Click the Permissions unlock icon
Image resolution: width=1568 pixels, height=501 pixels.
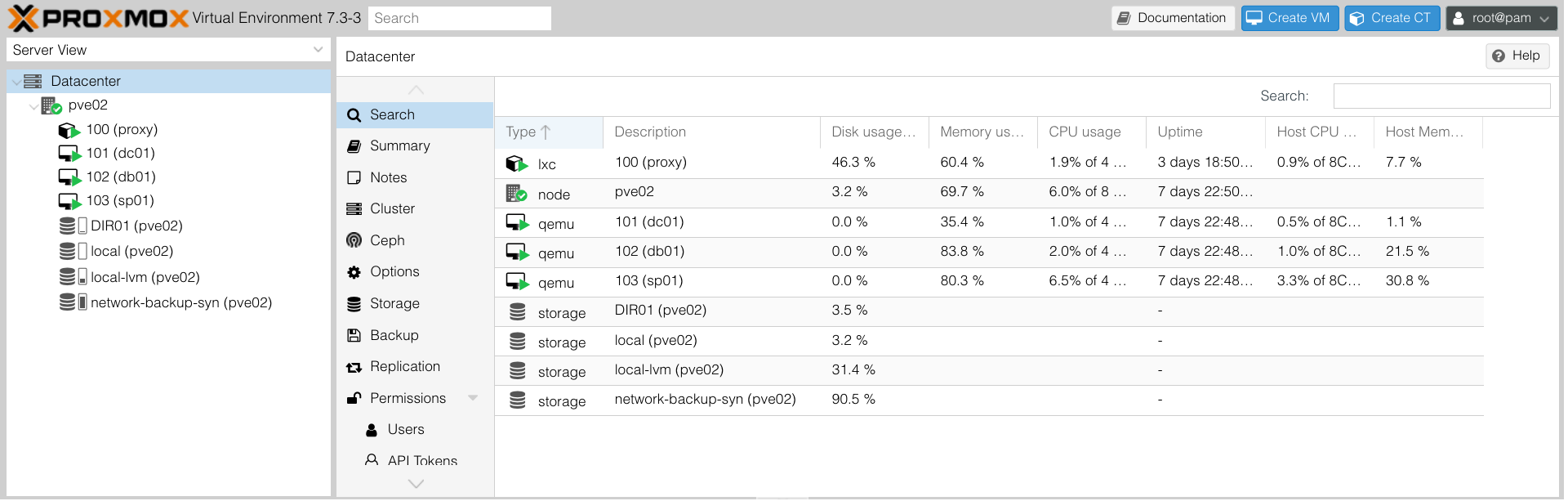coord(354,398)
